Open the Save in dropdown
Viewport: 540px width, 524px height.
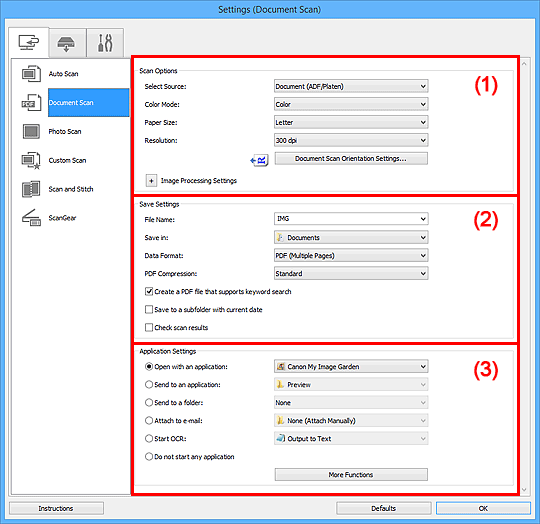click(x=351, y=238)
